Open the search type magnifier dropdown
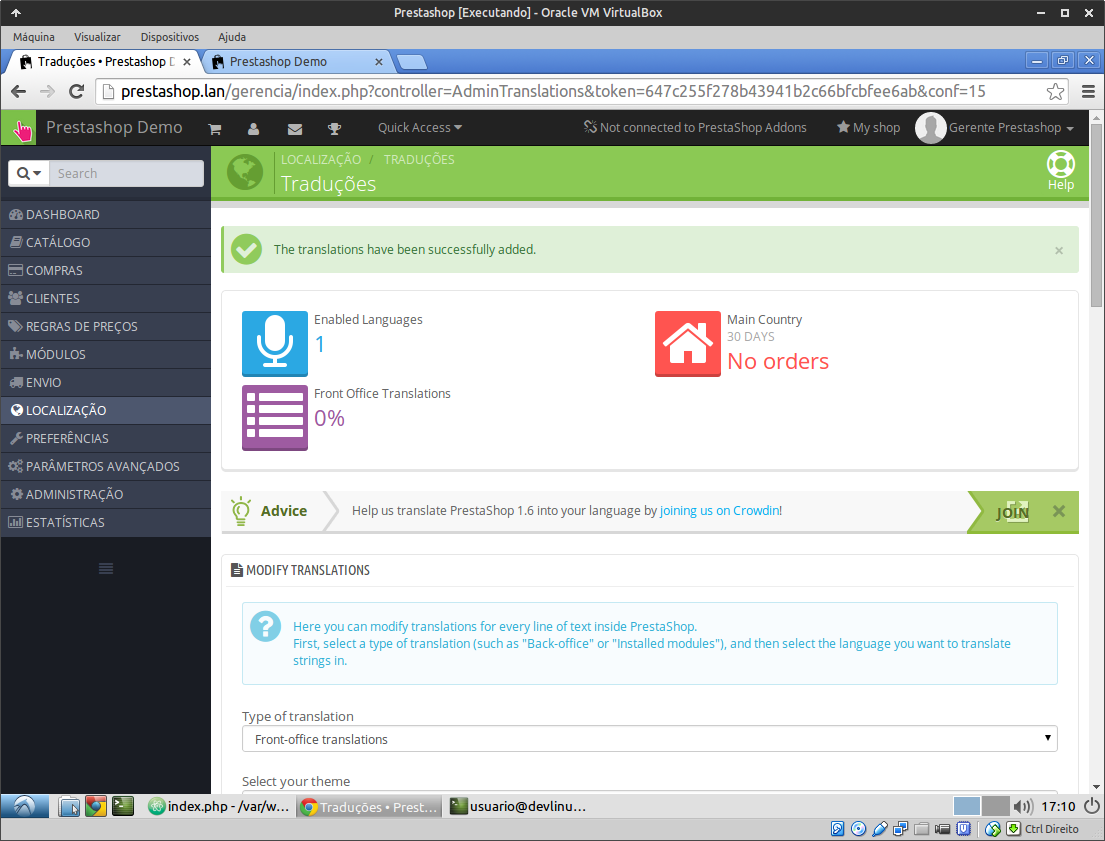Screen dimensions: 1105x841 coord(29,173)
